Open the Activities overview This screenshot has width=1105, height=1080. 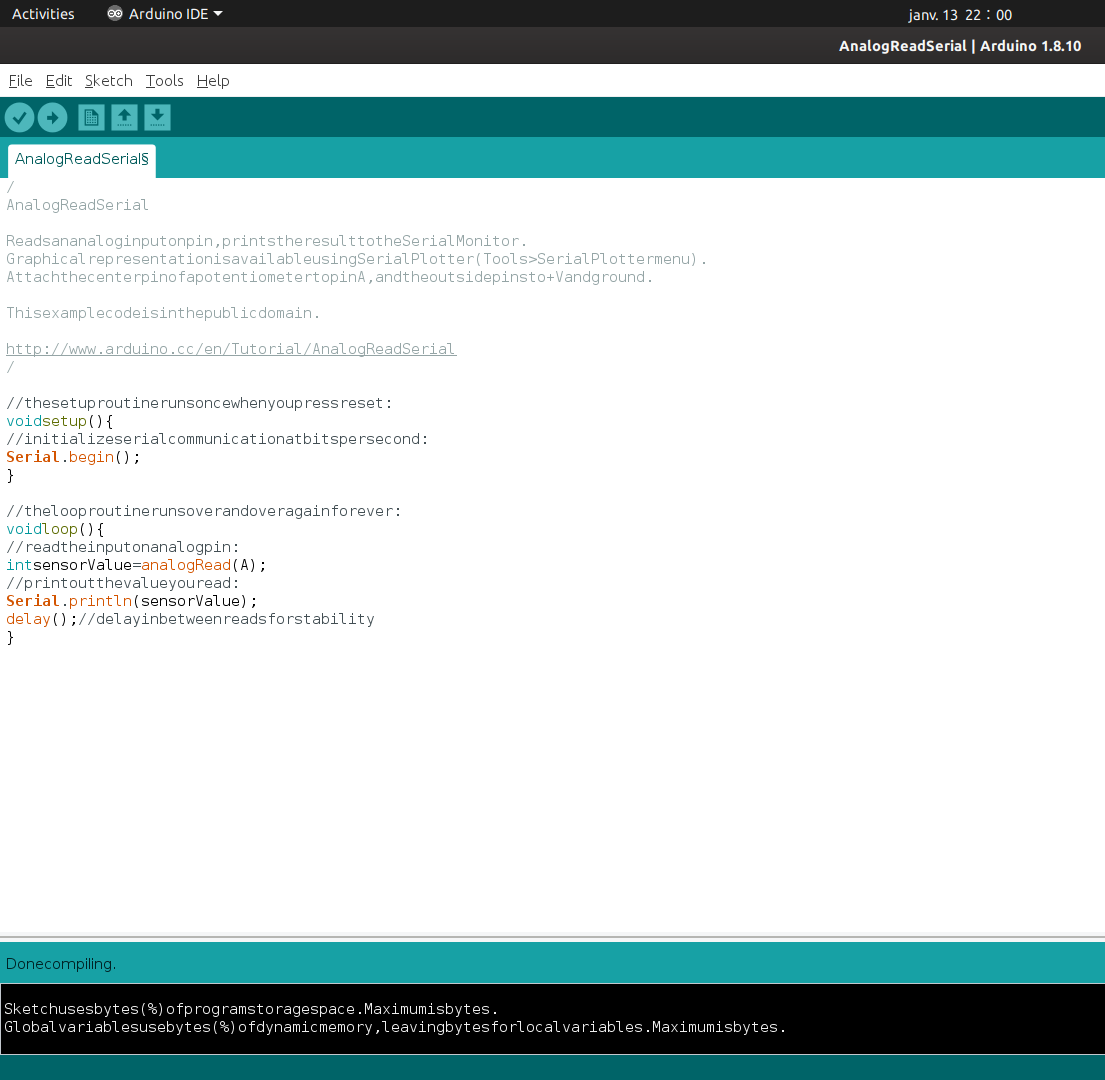click(43, 14)
